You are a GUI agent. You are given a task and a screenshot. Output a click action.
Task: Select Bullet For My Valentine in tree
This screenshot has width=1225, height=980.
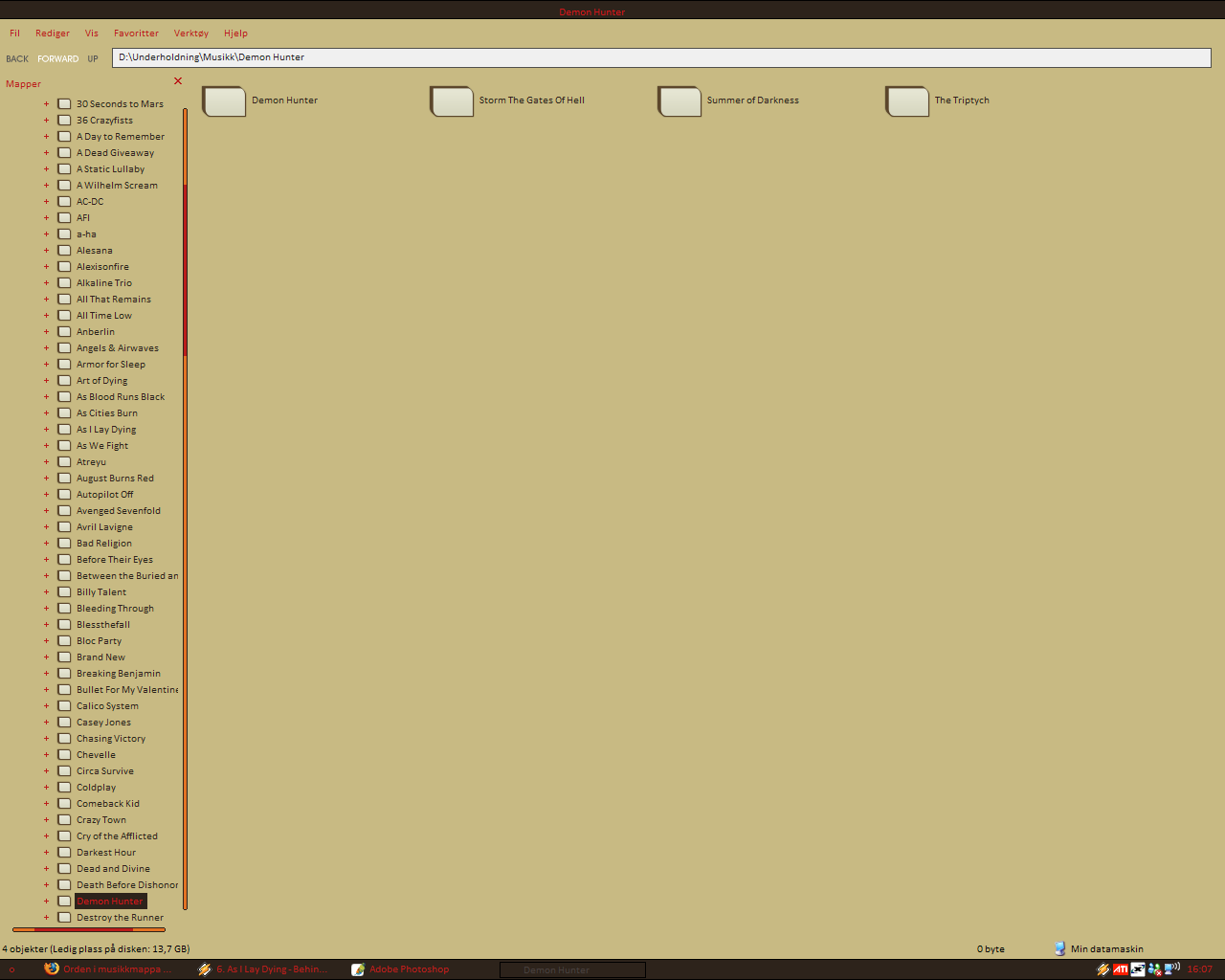(x=127, y=689)
